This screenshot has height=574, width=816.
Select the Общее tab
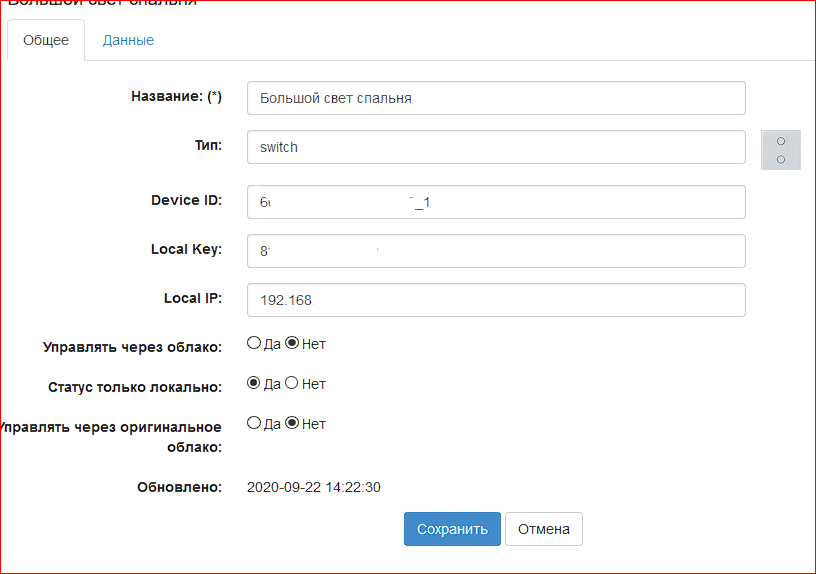46,41
